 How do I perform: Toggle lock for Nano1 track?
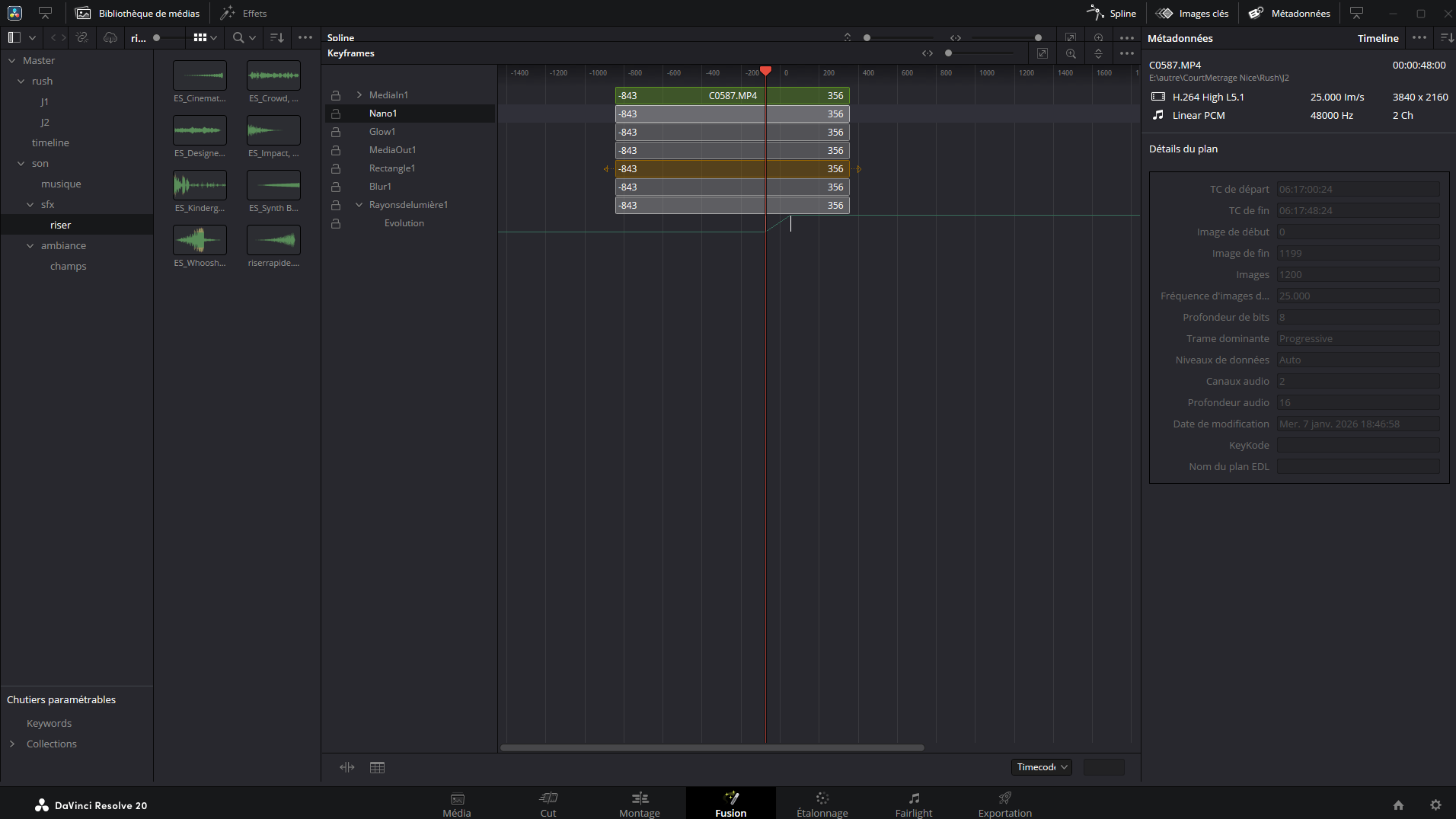coord(336,114)
